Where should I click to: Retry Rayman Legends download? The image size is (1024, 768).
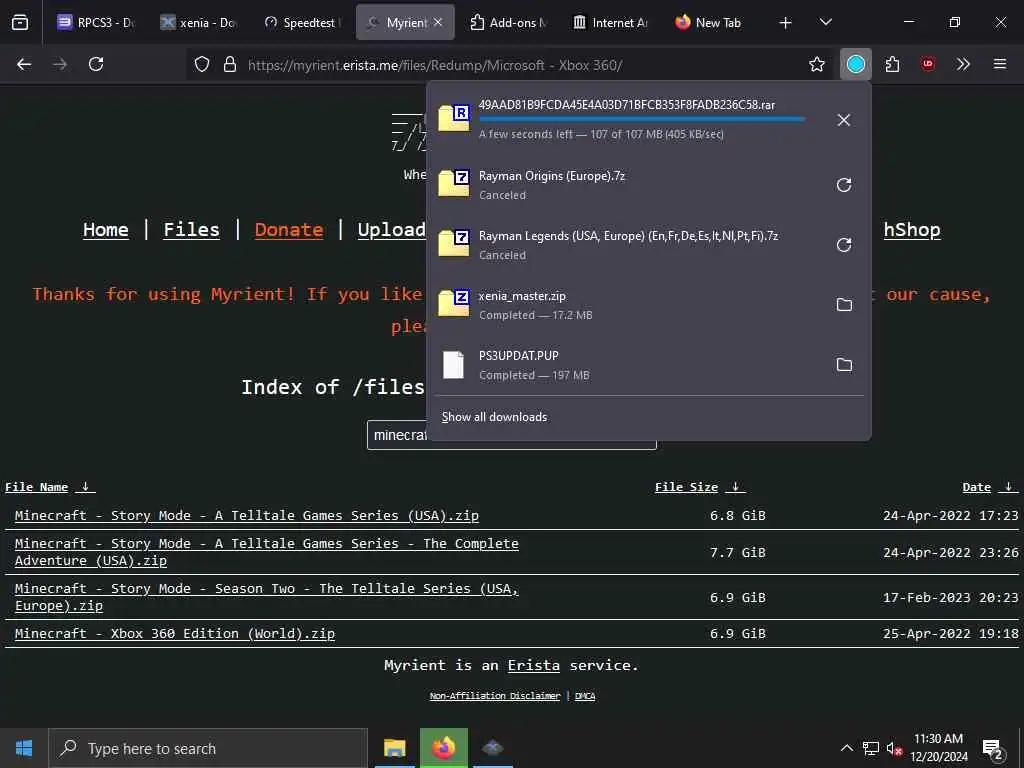click(x=844, y=245)
